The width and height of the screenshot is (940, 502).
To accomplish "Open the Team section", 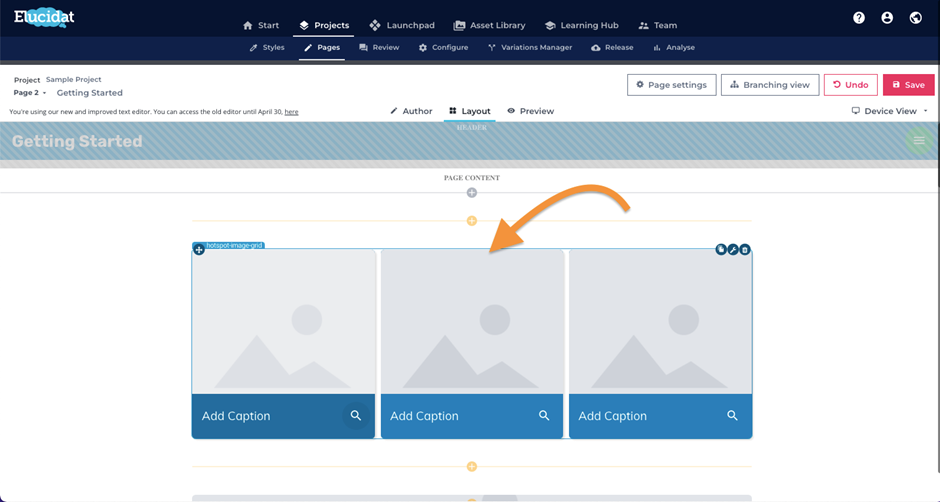I will [x=658, y=25].
